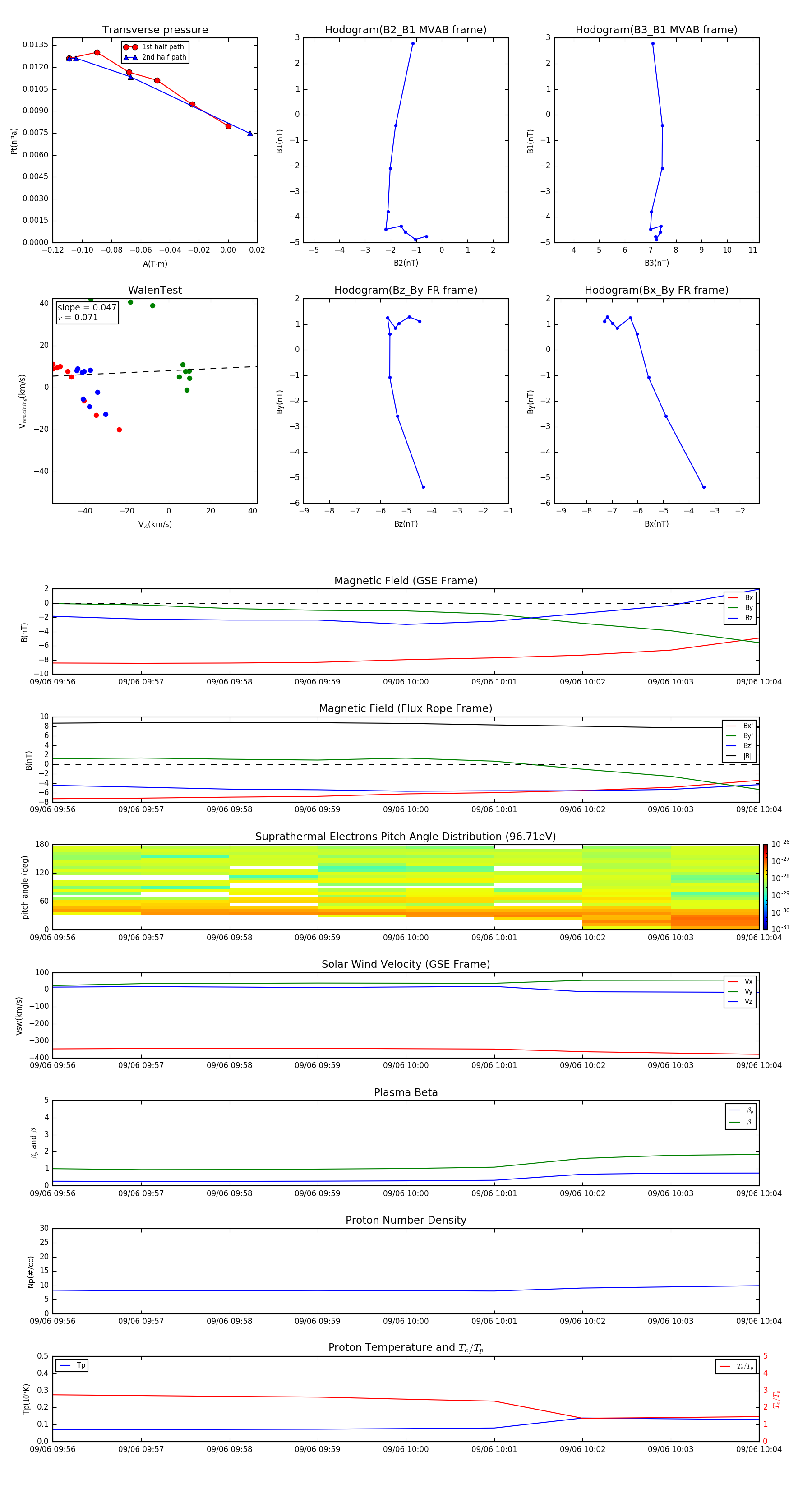The width and height of the screenshot is (812, 1489).
Task: Click the 'Pt(nPa)' y-axis label
Action: point(14,141)
